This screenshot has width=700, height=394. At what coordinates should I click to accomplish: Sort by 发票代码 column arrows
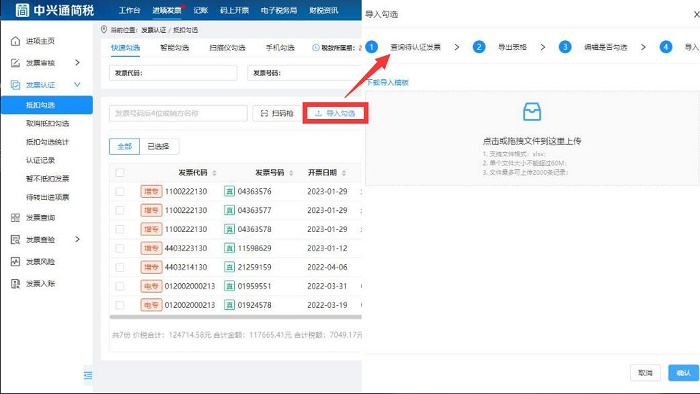point(214,173)
